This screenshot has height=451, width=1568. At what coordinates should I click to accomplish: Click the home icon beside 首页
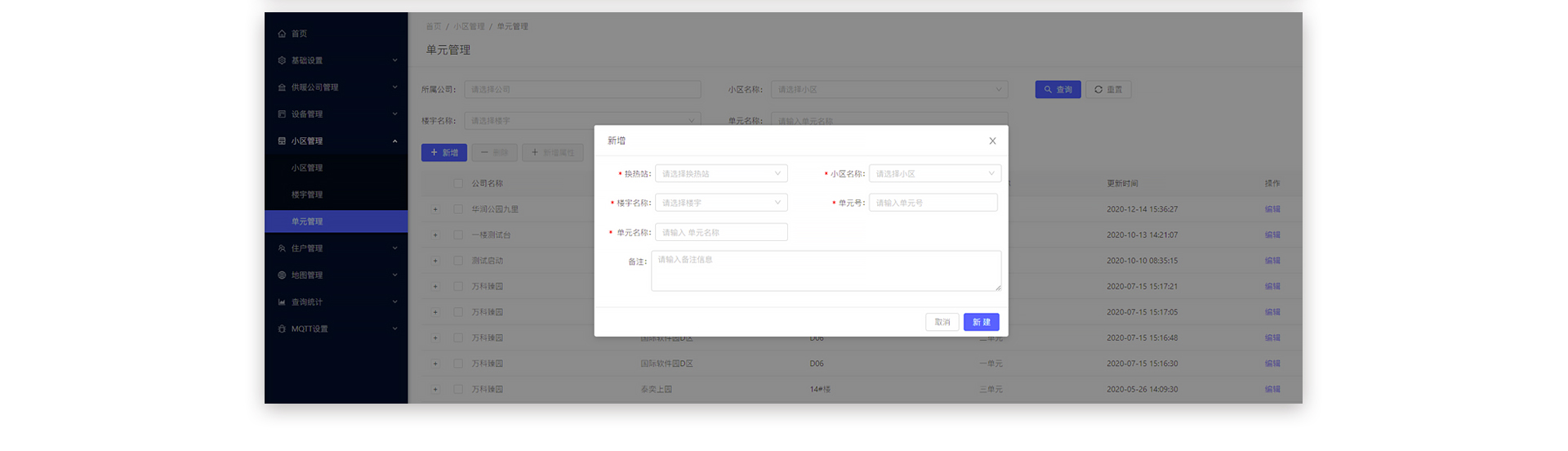[282, 33]
